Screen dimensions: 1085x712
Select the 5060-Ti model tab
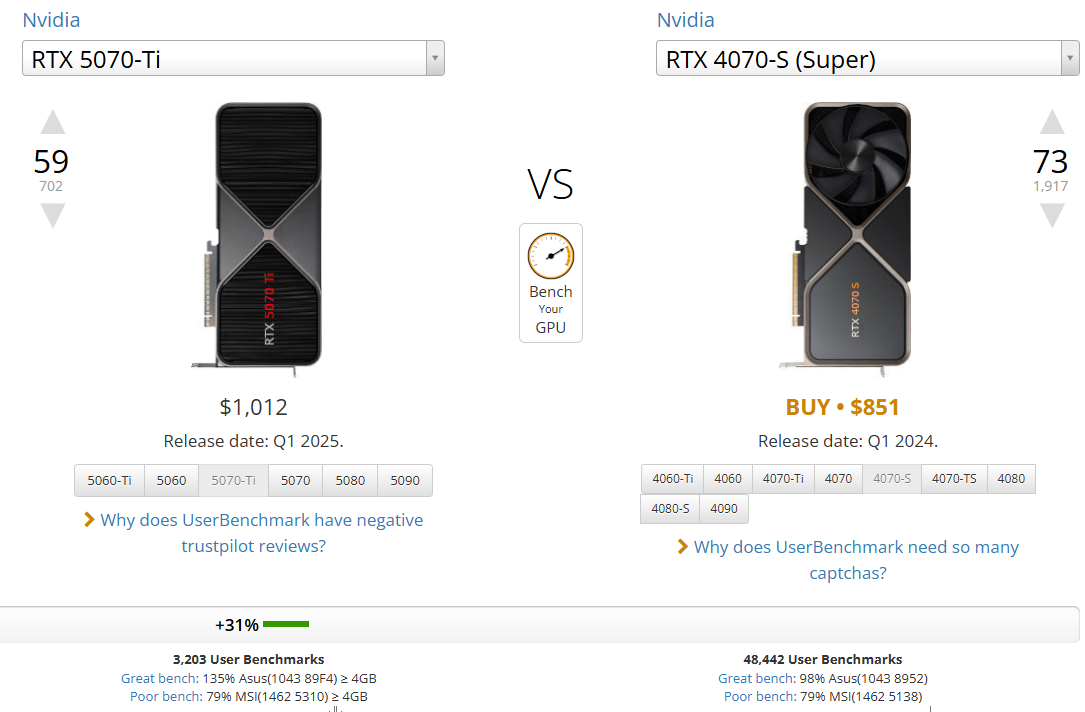pos(109,481)
